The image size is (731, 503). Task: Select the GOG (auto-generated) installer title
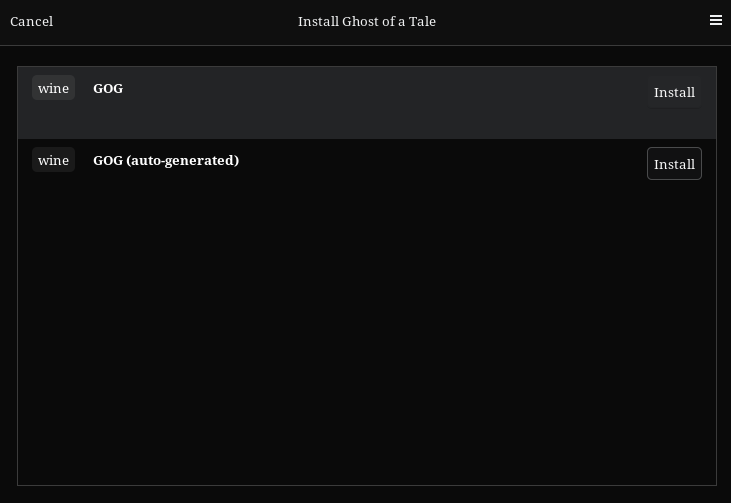click(166, 160)
